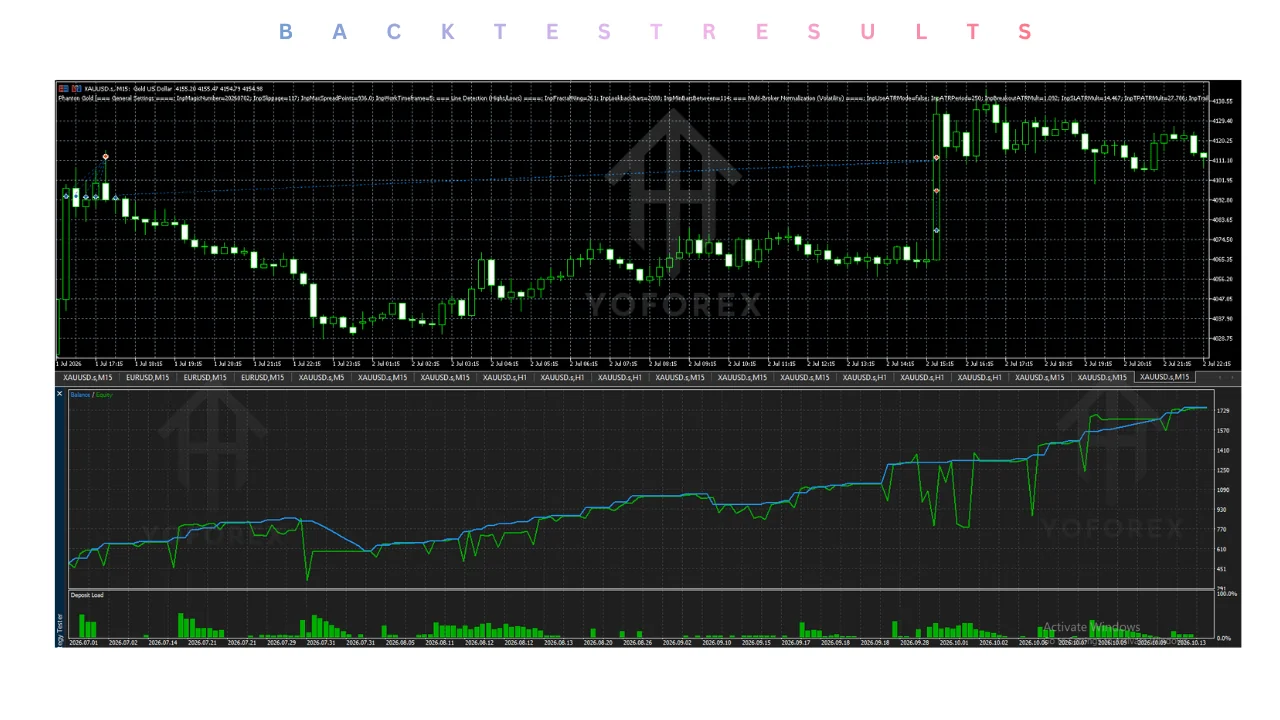The height and width of the screenshot is (720, 1280).
Task: Select the highlighted active XAUUSD.s,M15 tab
Action: (1165, 377)
